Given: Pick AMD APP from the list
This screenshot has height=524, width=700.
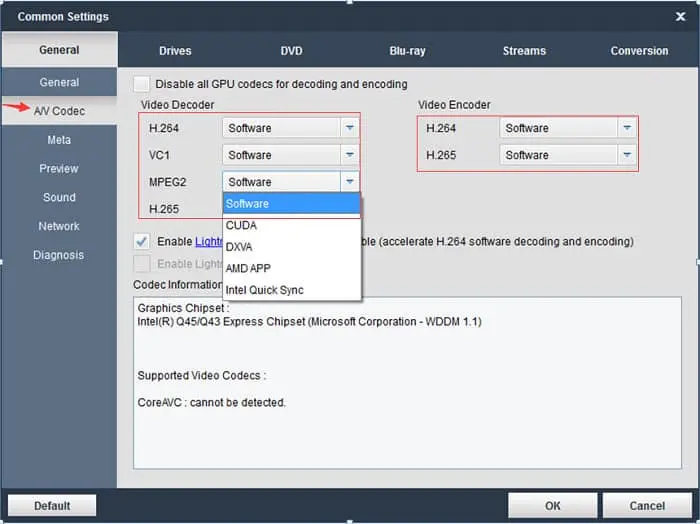Looking at the screenshot, I should click(248, 268).
